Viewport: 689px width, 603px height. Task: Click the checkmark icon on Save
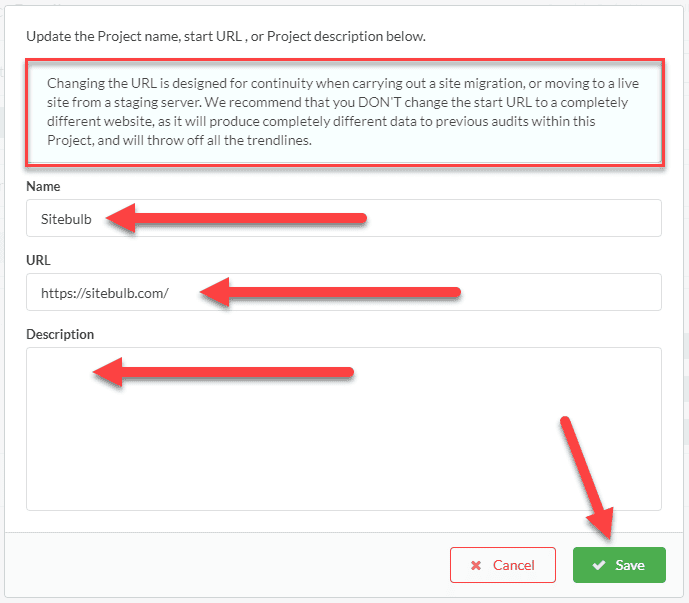(x=599, y=565)
